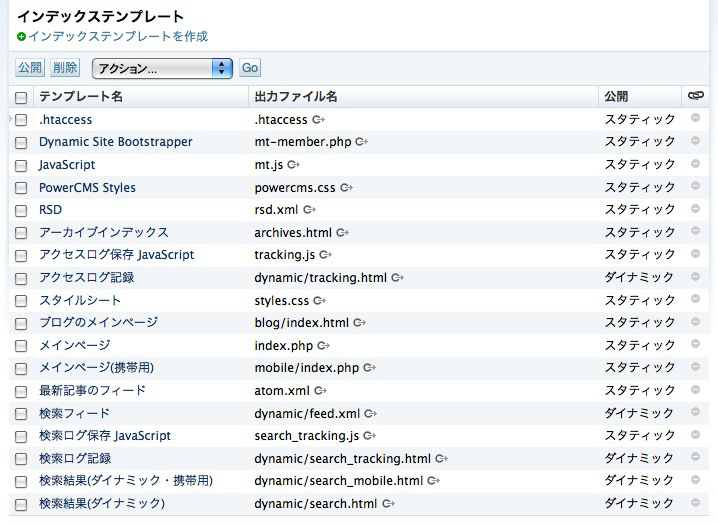The image size is (718, 525).
Task: Open the view icon next to dynamic/feed.xml
Action: 370,413
